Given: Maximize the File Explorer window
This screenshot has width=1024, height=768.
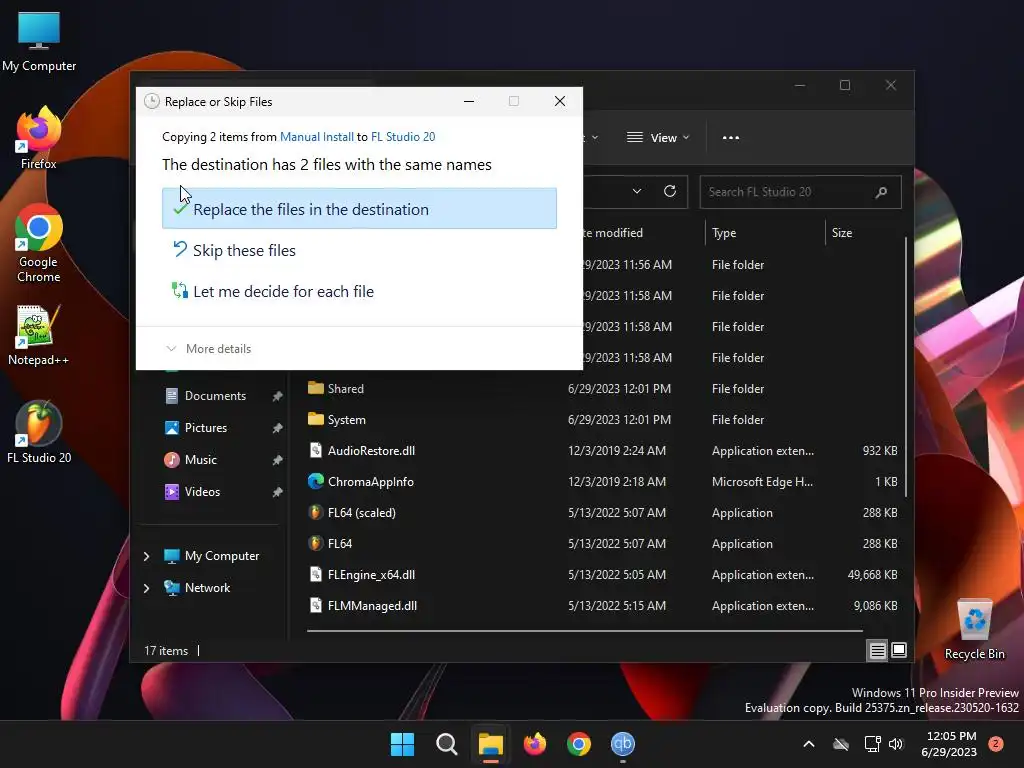Looking at the screenshot, I should pos(844,86).
